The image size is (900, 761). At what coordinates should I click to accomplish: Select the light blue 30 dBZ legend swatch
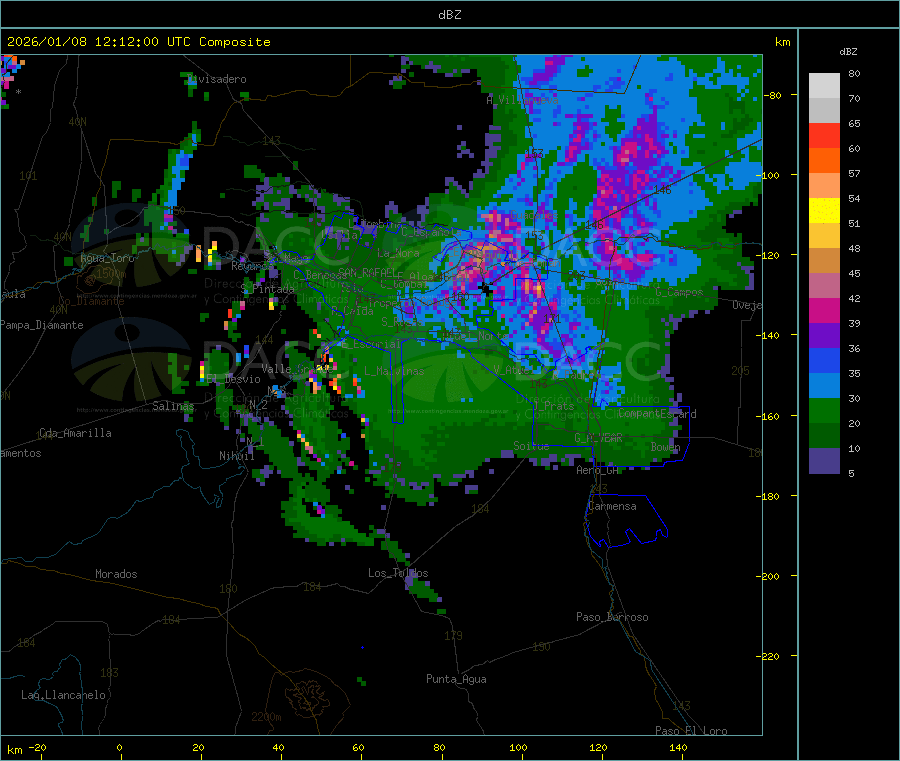pos(824,386)
